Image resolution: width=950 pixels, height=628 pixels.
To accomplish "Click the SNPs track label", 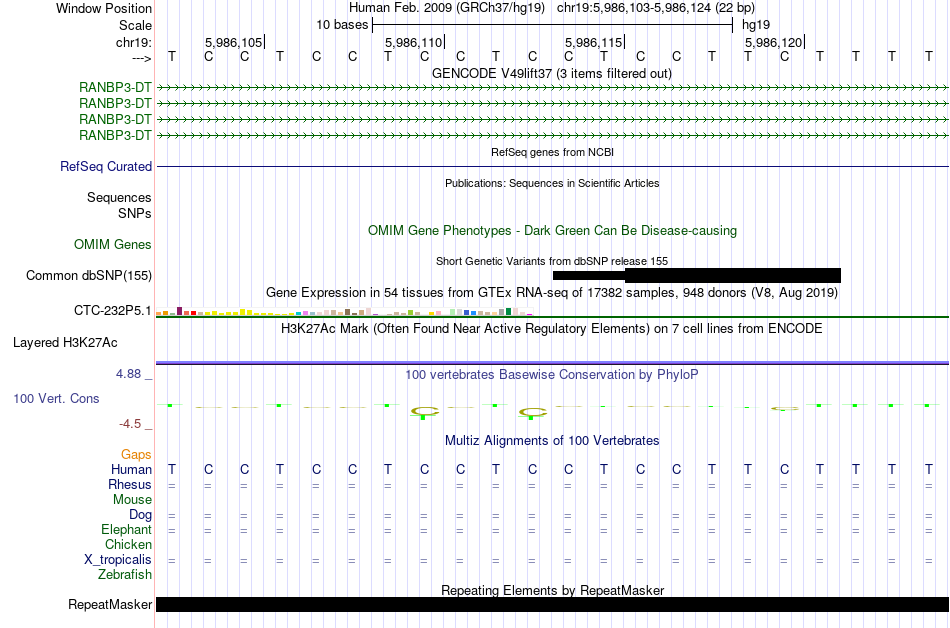I will click(135, 213).
